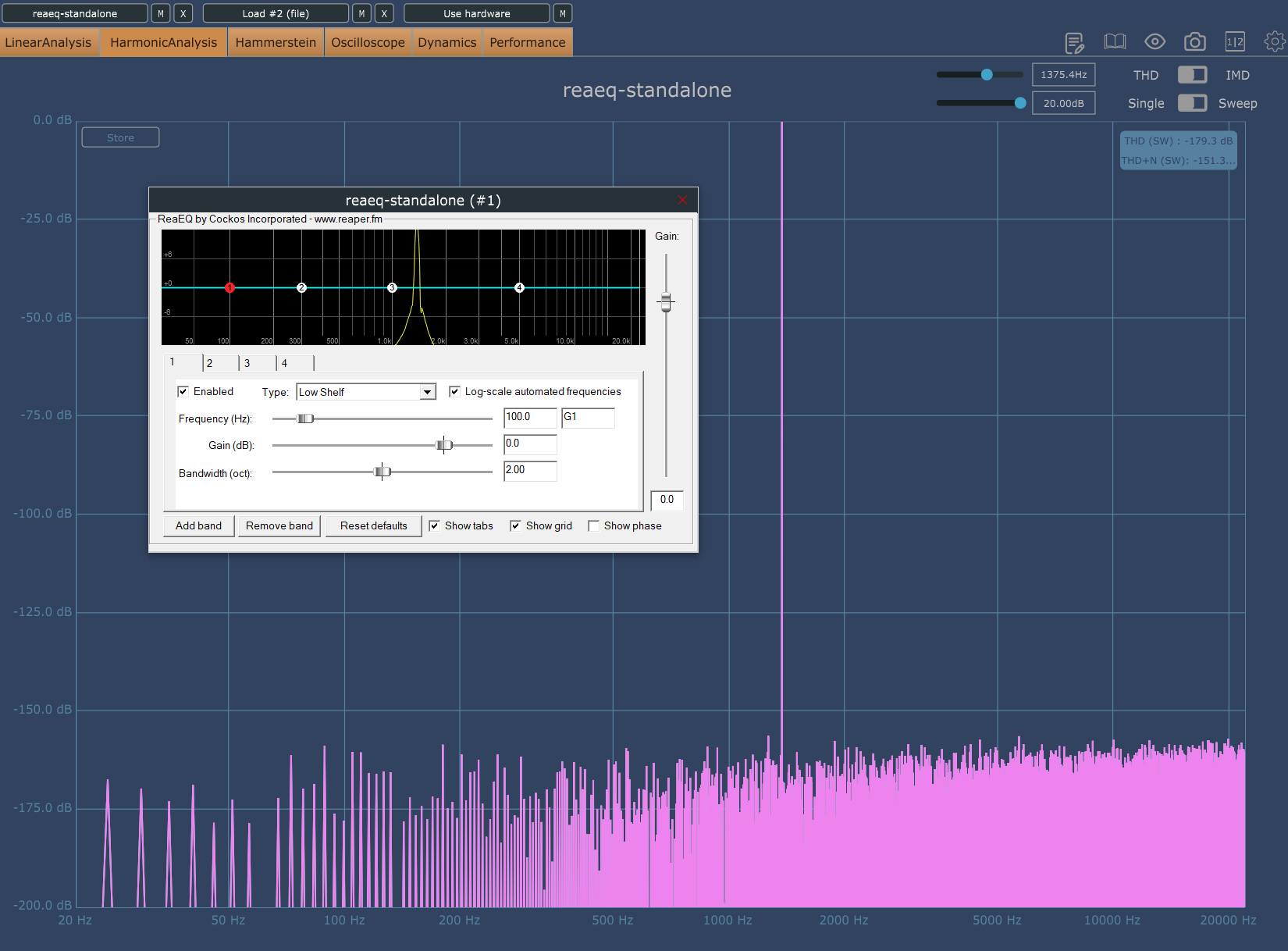This screenshot has height=951, width=1288.
Task: Click the THD (SW) readout box
Action: click(1178, 150)
